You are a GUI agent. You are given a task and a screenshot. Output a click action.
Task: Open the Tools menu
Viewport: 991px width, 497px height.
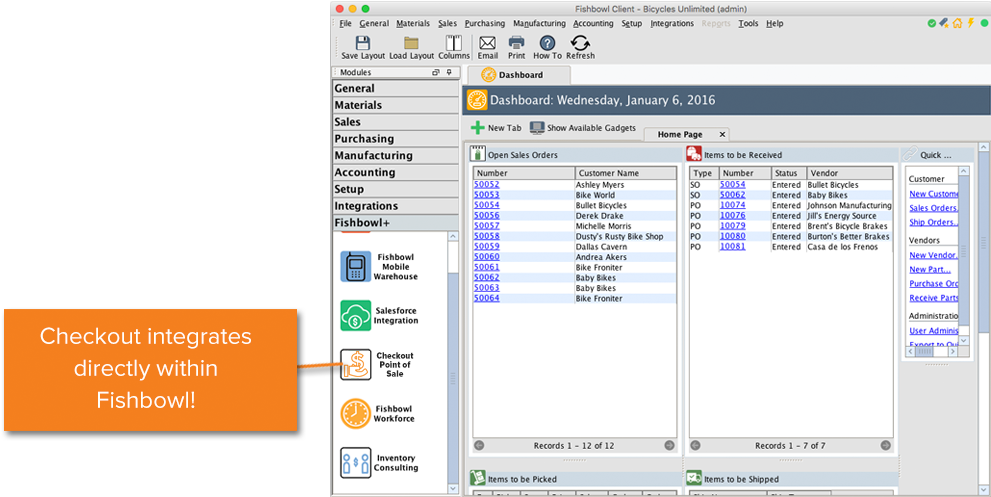click(x=748, y=23)
